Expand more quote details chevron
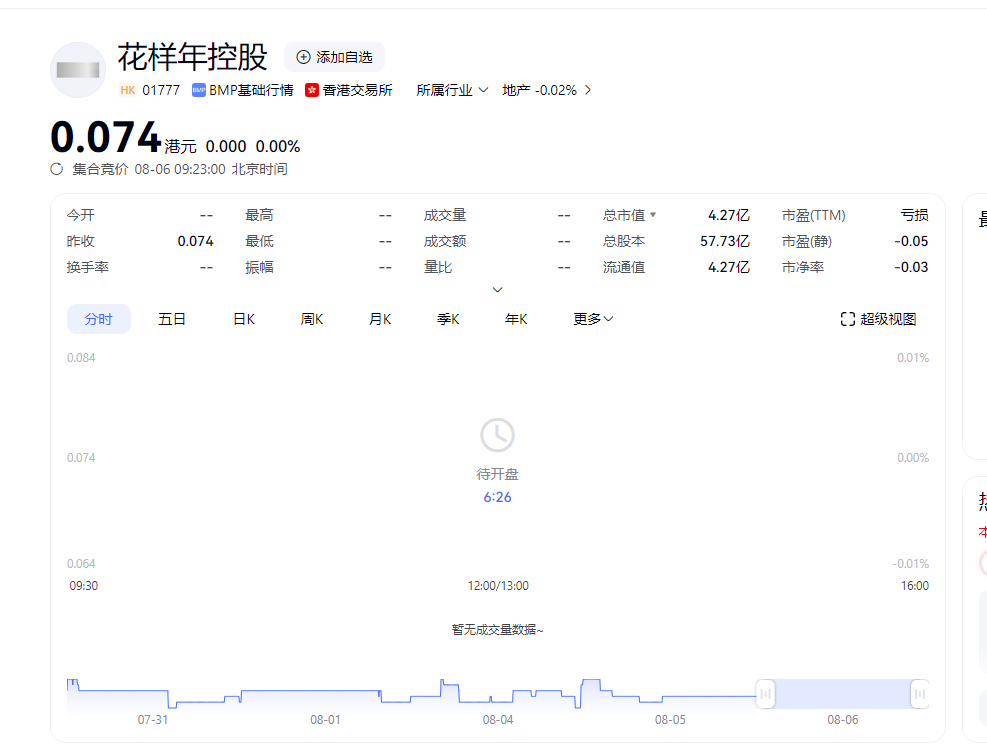Screen dimensions: 987x752 [497, 290]
